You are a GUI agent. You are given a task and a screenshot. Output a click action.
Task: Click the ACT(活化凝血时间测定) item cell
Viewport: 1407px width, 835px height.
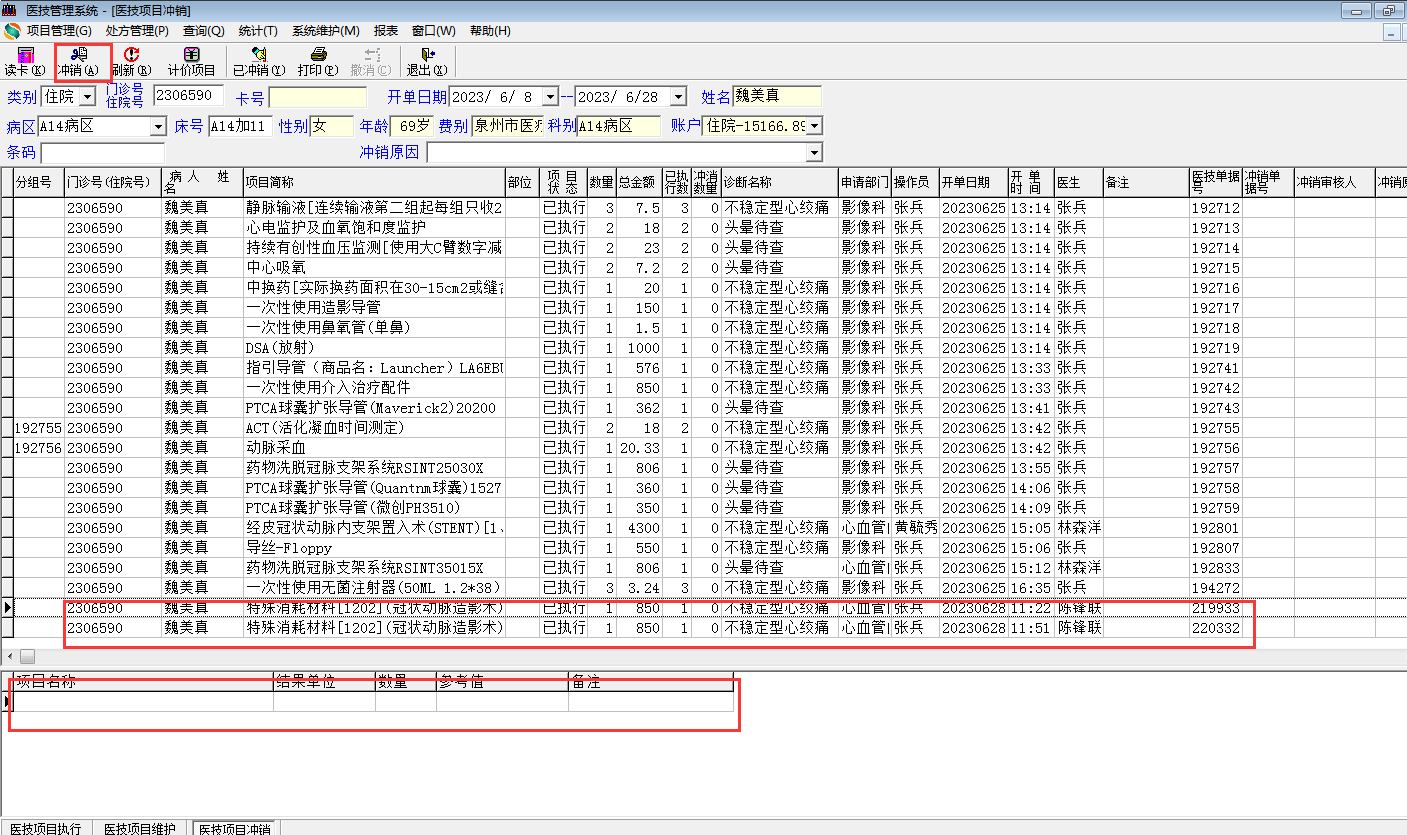[x=374, y=428]
